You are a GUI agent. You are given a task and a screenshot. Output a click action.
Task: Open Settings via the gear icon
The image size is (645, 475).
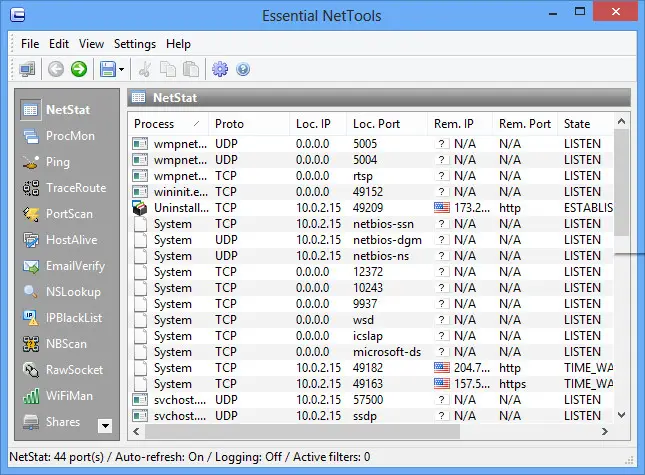click(x=220, y=69)
